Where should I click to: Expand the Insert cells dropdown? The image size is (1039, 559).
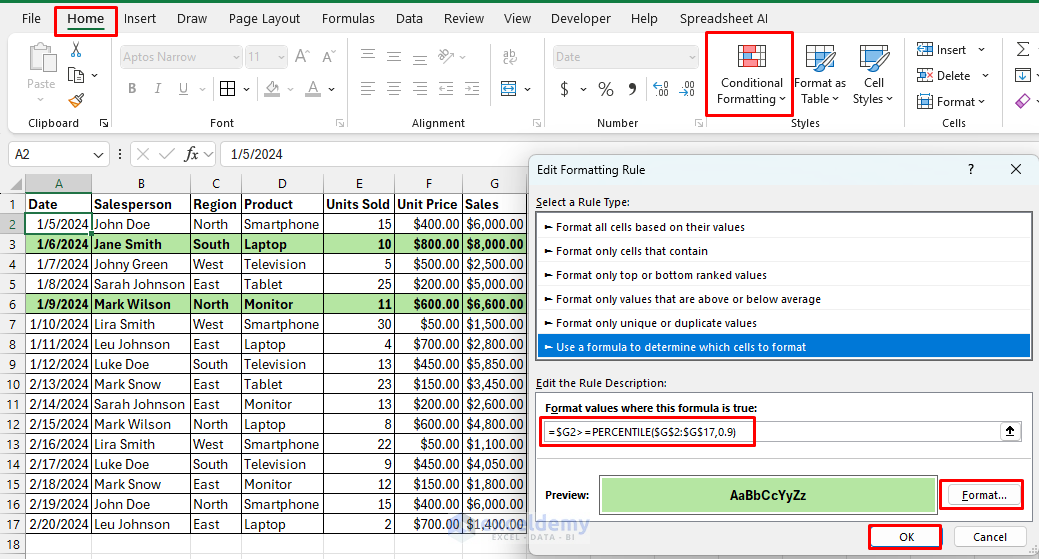981,50
